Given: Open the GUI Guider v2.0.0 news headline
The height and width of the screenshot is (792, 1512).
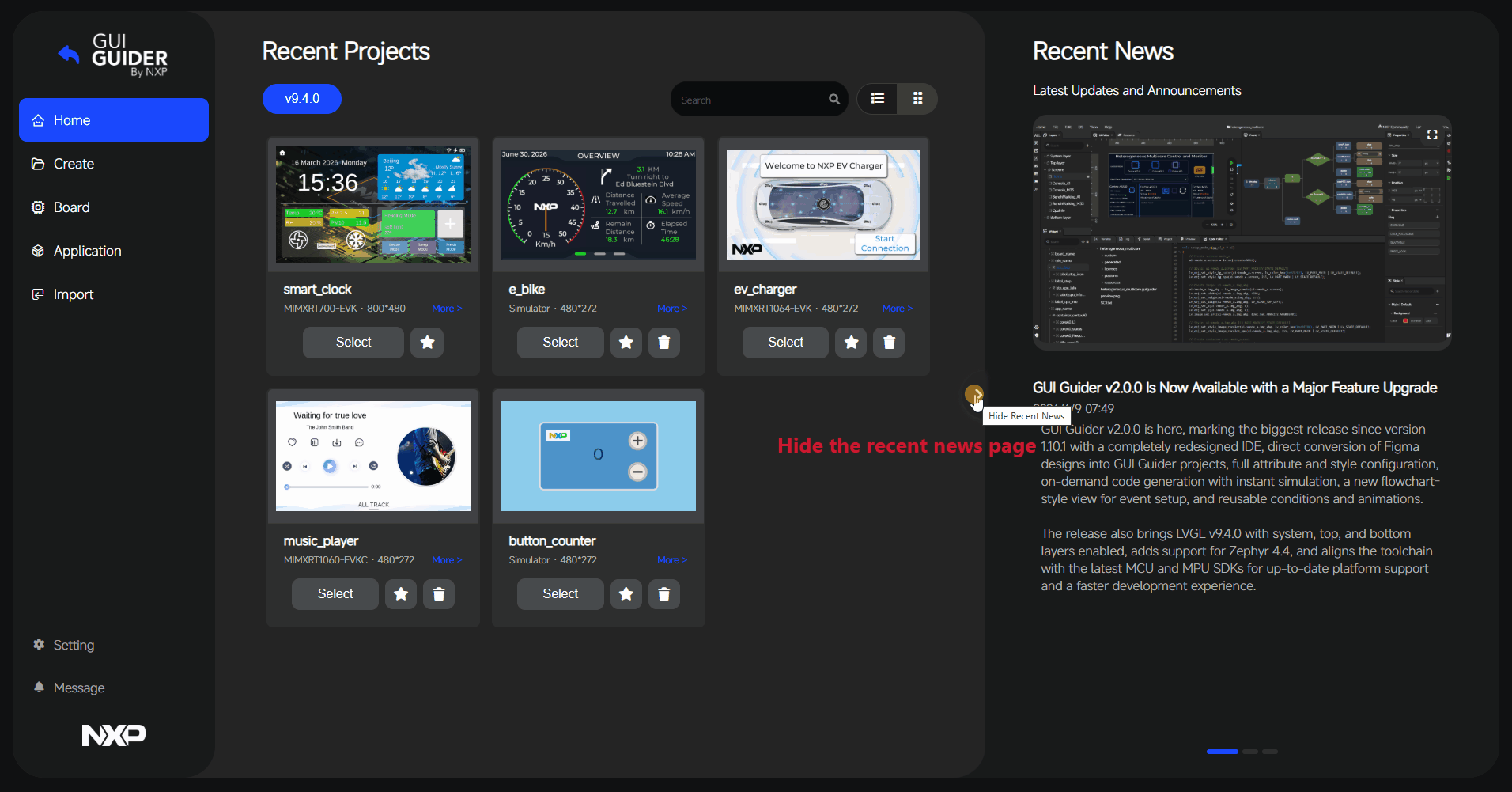Looking at the screenshot, I should [1234, 388].
